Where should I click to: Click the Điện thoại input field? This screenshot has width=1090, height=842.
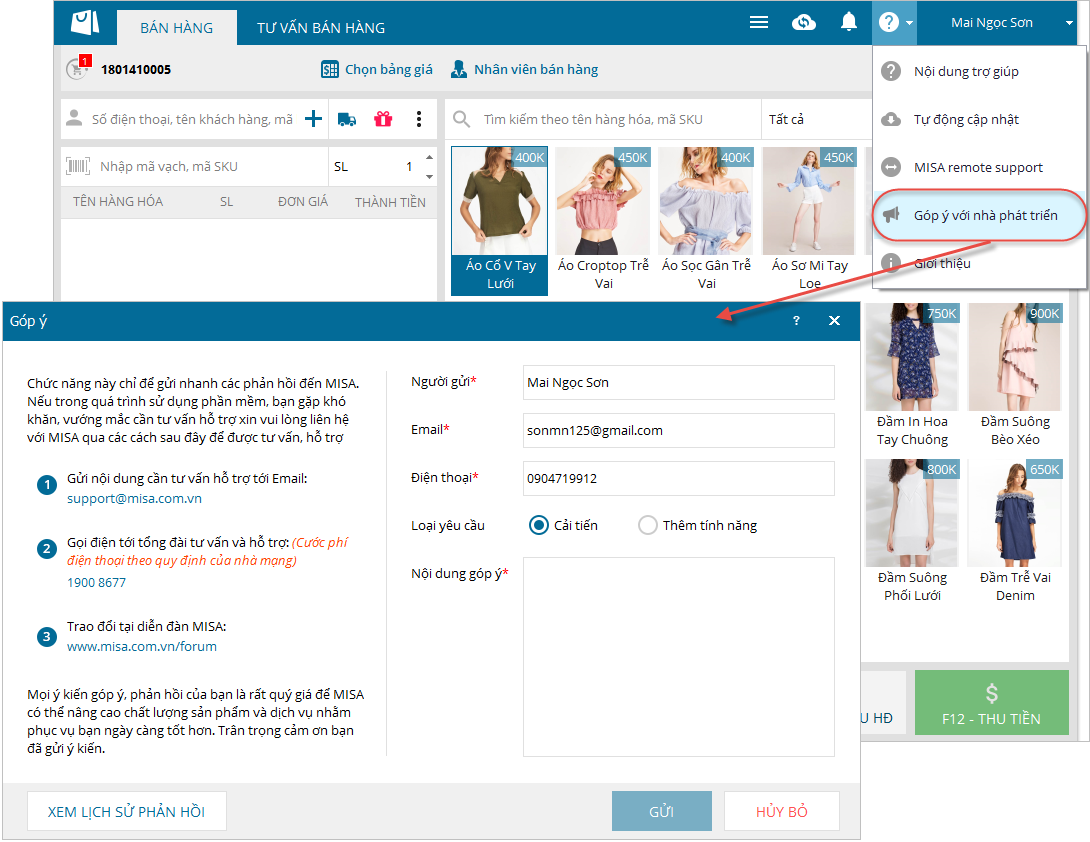pos(678,478)
